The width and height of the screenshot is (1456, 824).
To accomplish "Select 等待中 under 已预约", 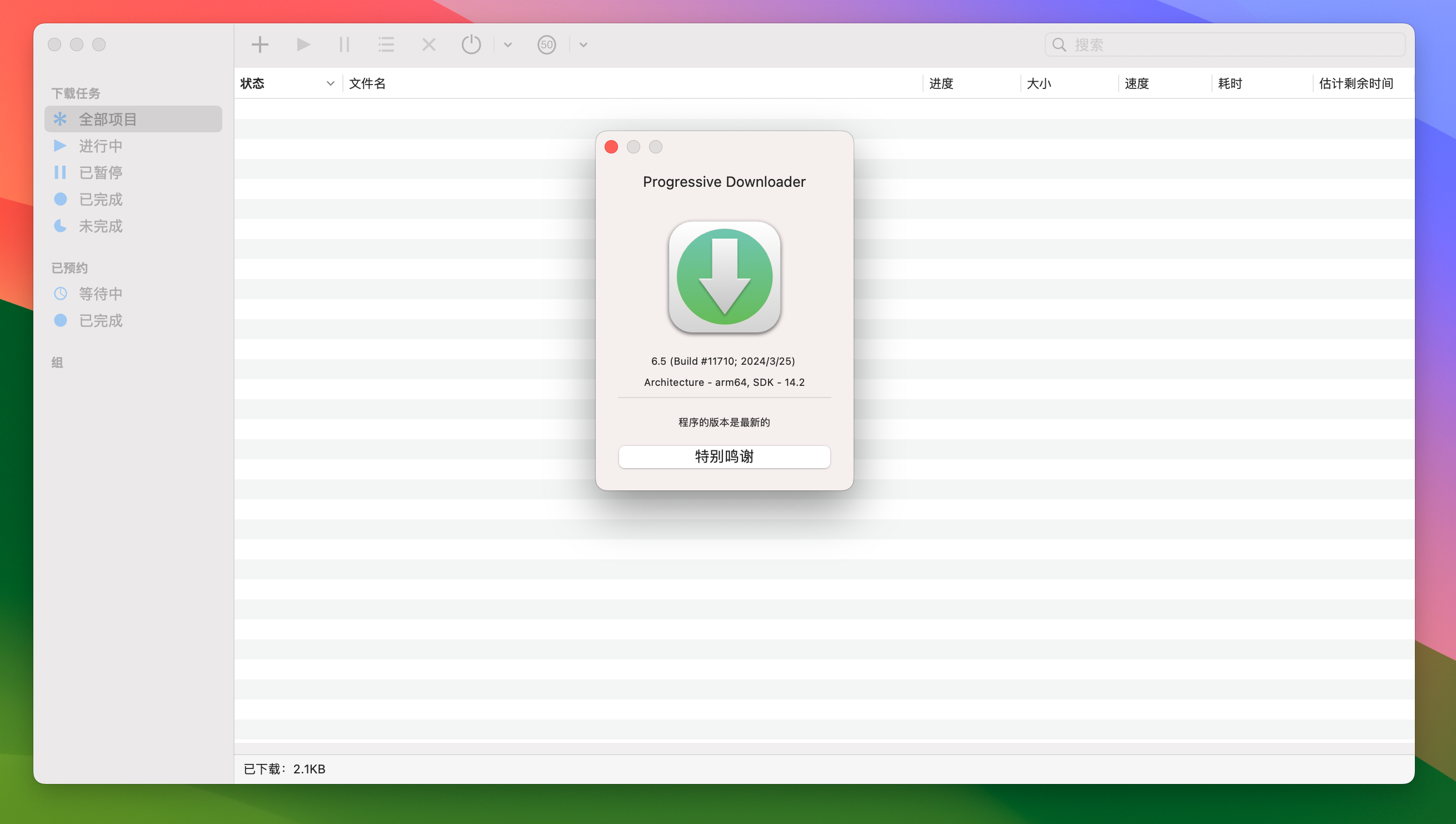I will (101, 293).
